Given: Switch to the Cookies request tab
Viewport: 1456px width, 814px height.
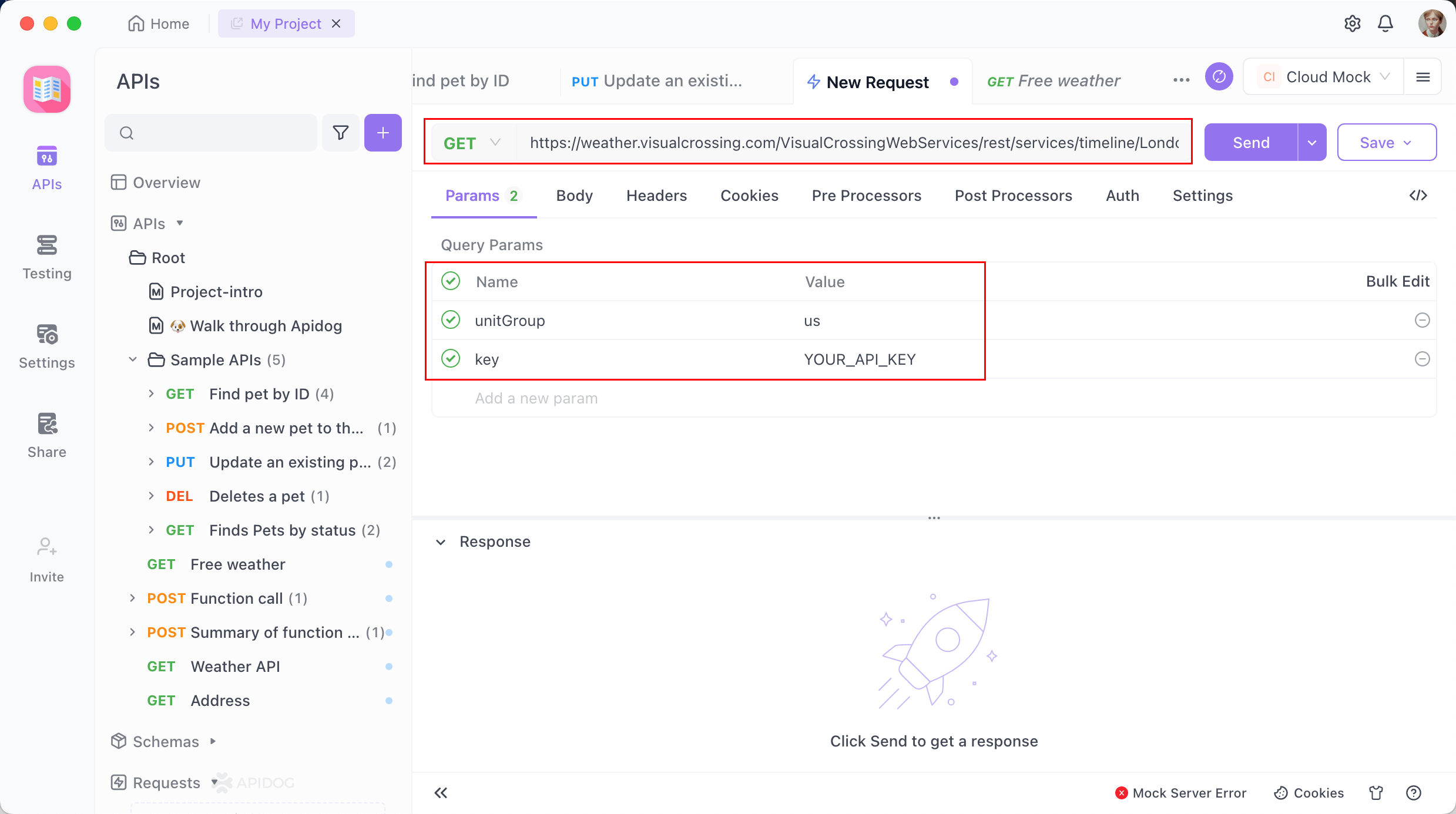Looking at the screenshot, I should click(749, 196).
